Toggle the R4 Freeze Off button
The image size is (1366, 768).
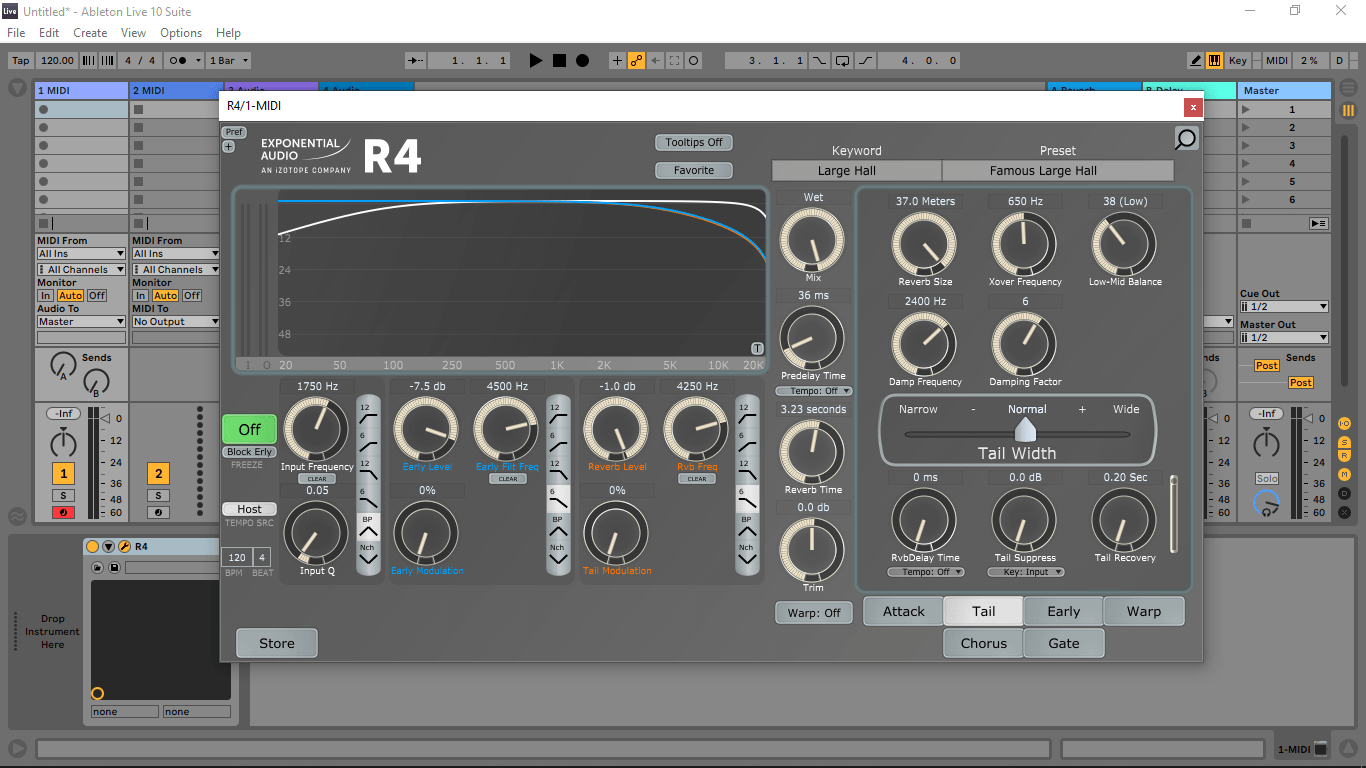click(250, 429)
